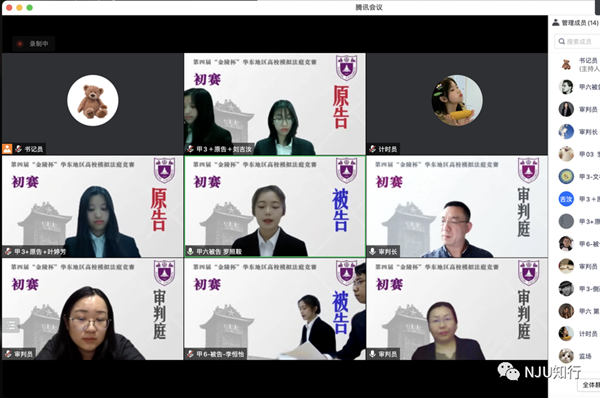This screenshot has width=600, height=398.
Task: Click the muted mic icon beside 甲3+原告+叶婷芳
Action: point(8,251)
